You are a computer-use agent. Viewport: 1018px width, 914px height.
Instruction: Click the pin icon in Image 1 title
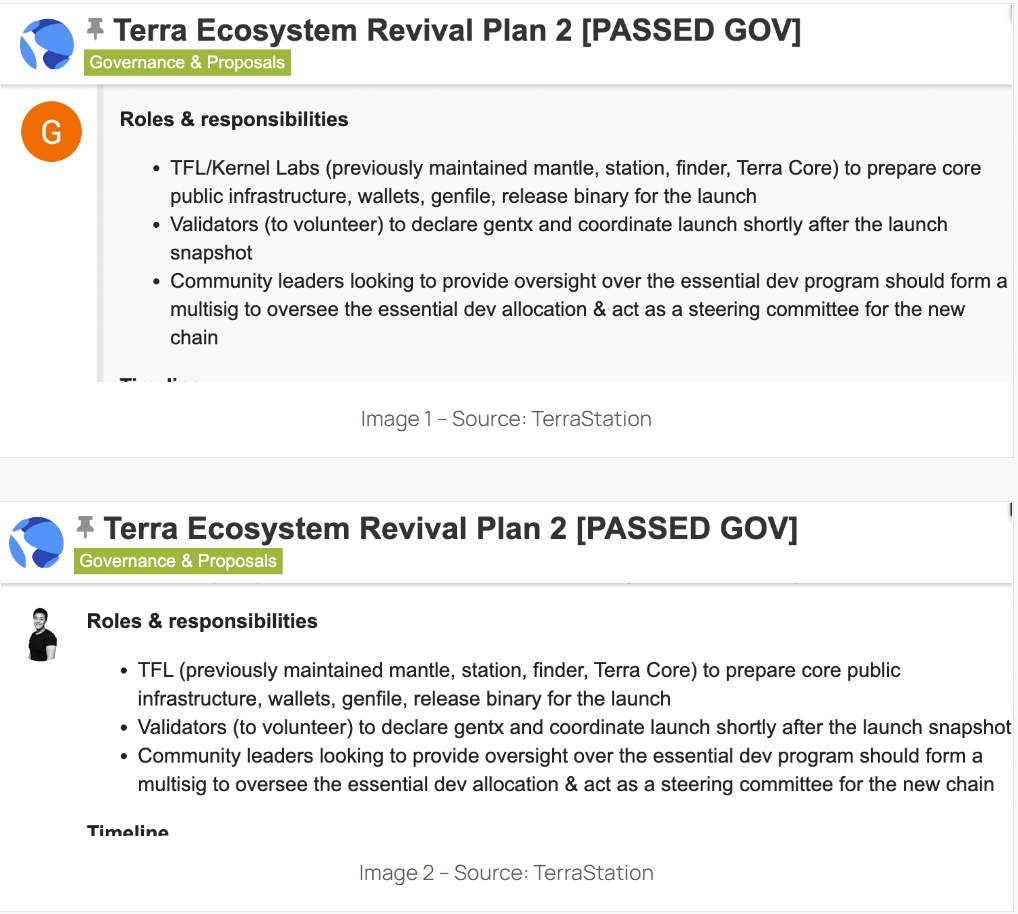pos(96,28)
